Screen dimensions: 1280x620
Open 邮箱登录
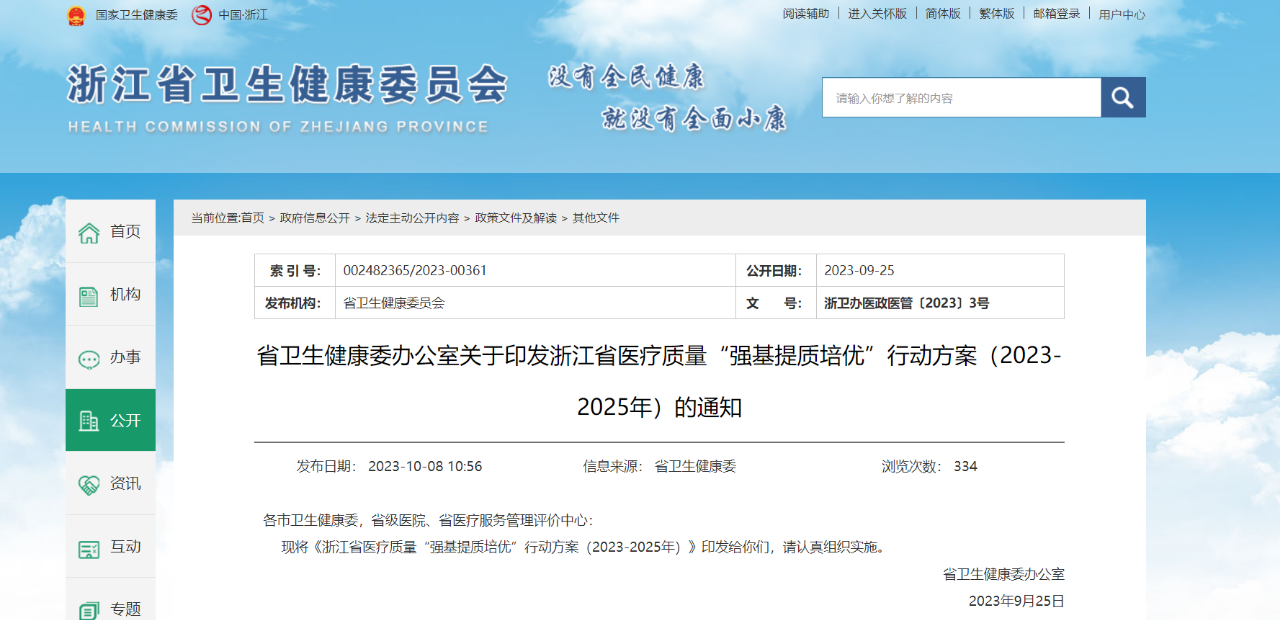1057,14
